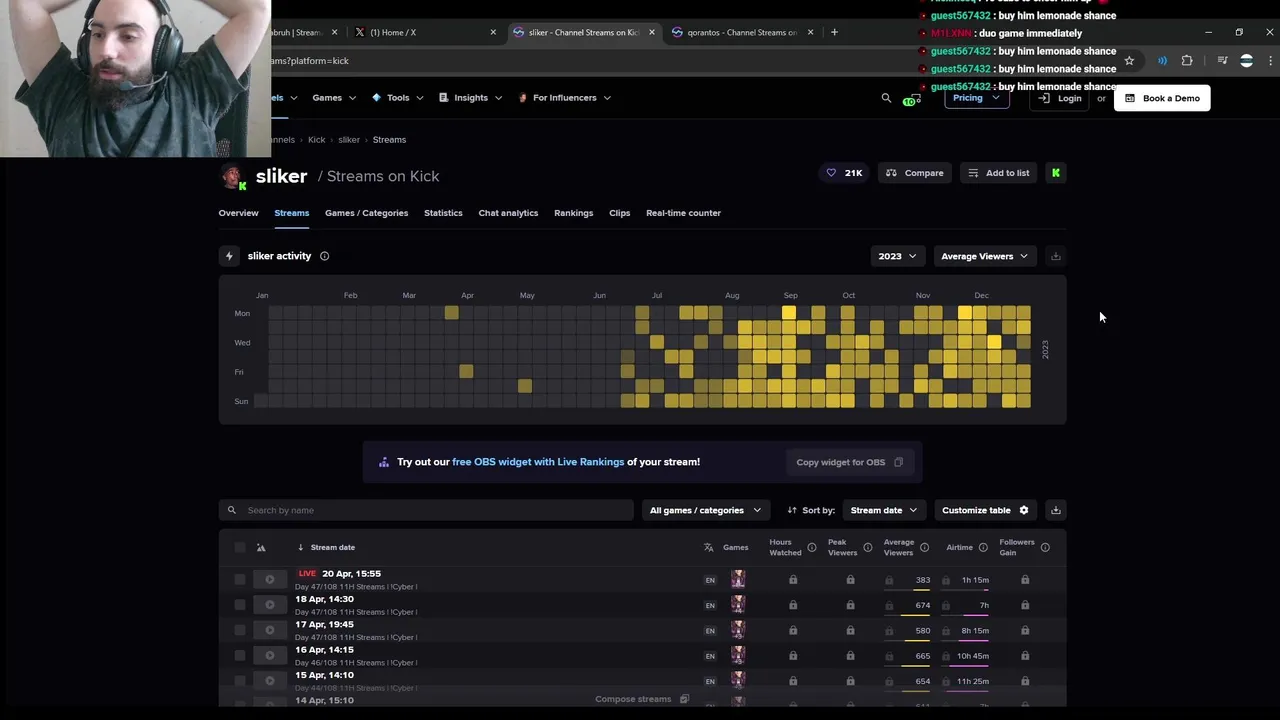Image resolution: width=1280 pixels, height=720 pixels.
Task: Click the Login link
Action: [x=1061, y=98]
